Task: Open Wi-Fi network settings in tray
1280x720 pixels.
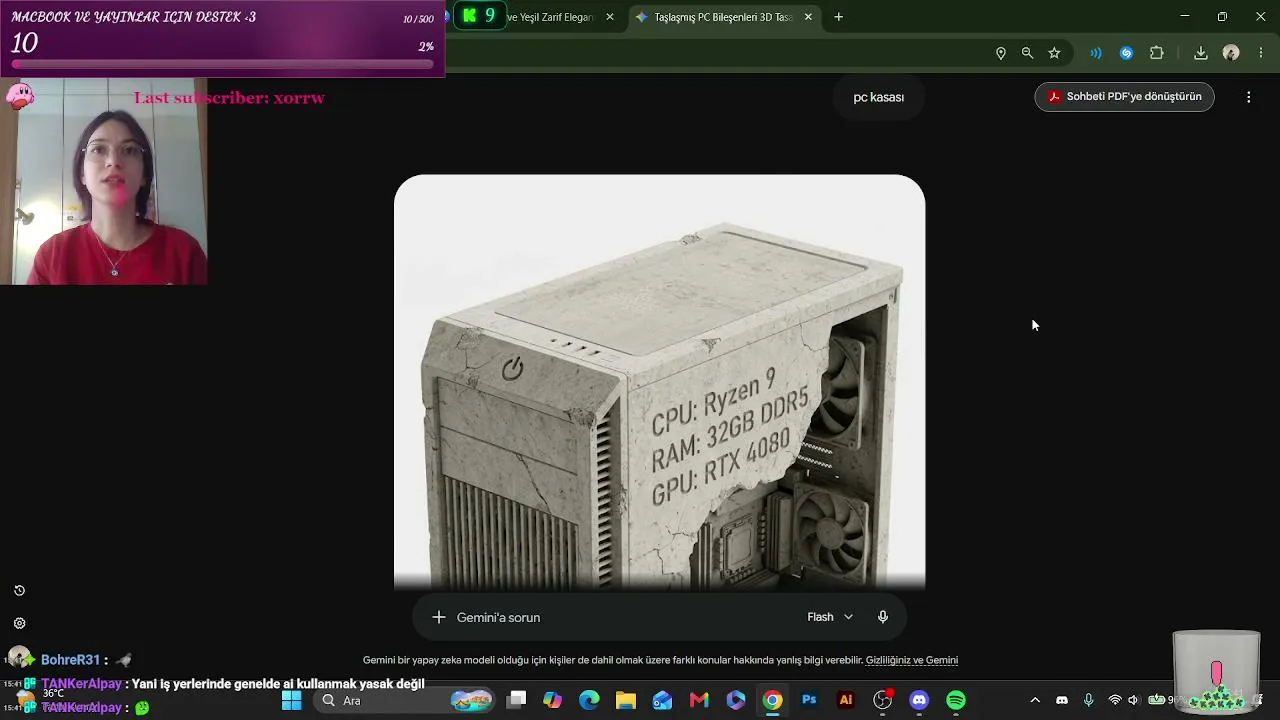Action: pyautogui.click(x=1115, y=700)
